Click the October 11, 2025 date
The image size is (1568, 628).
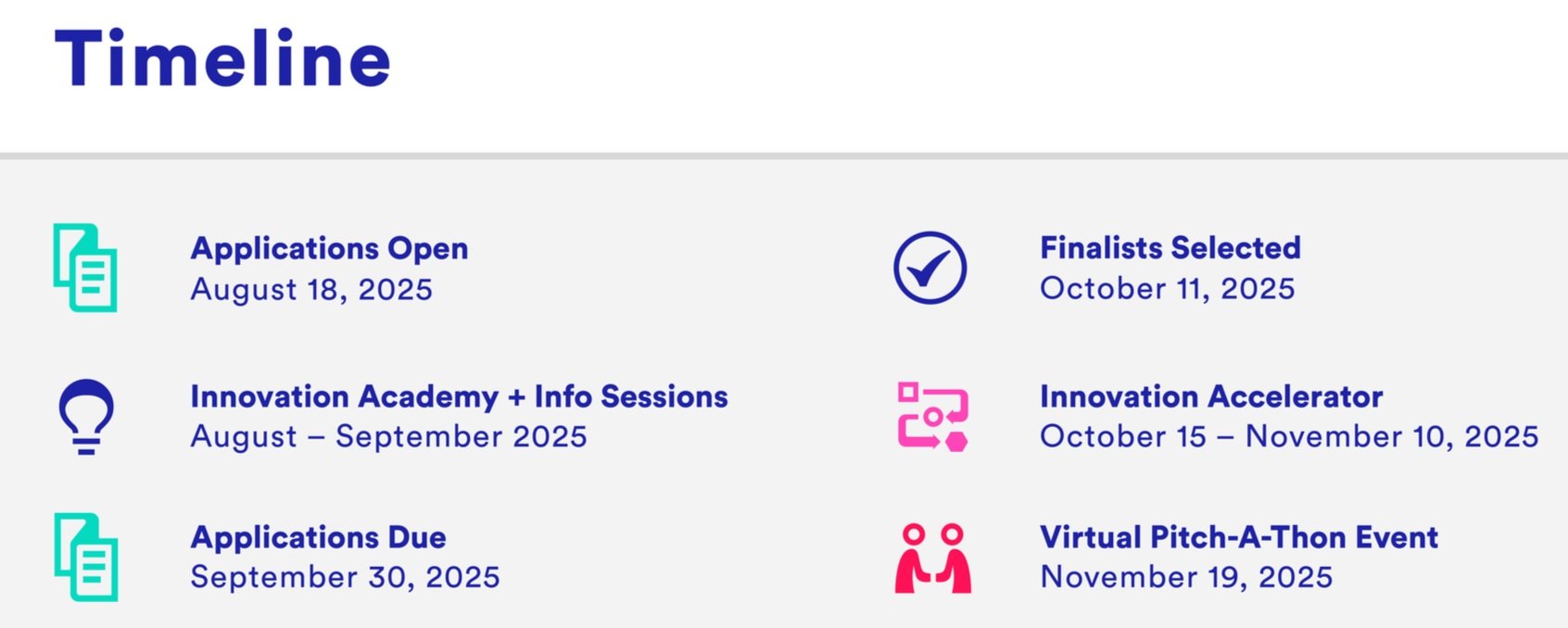1167,288
